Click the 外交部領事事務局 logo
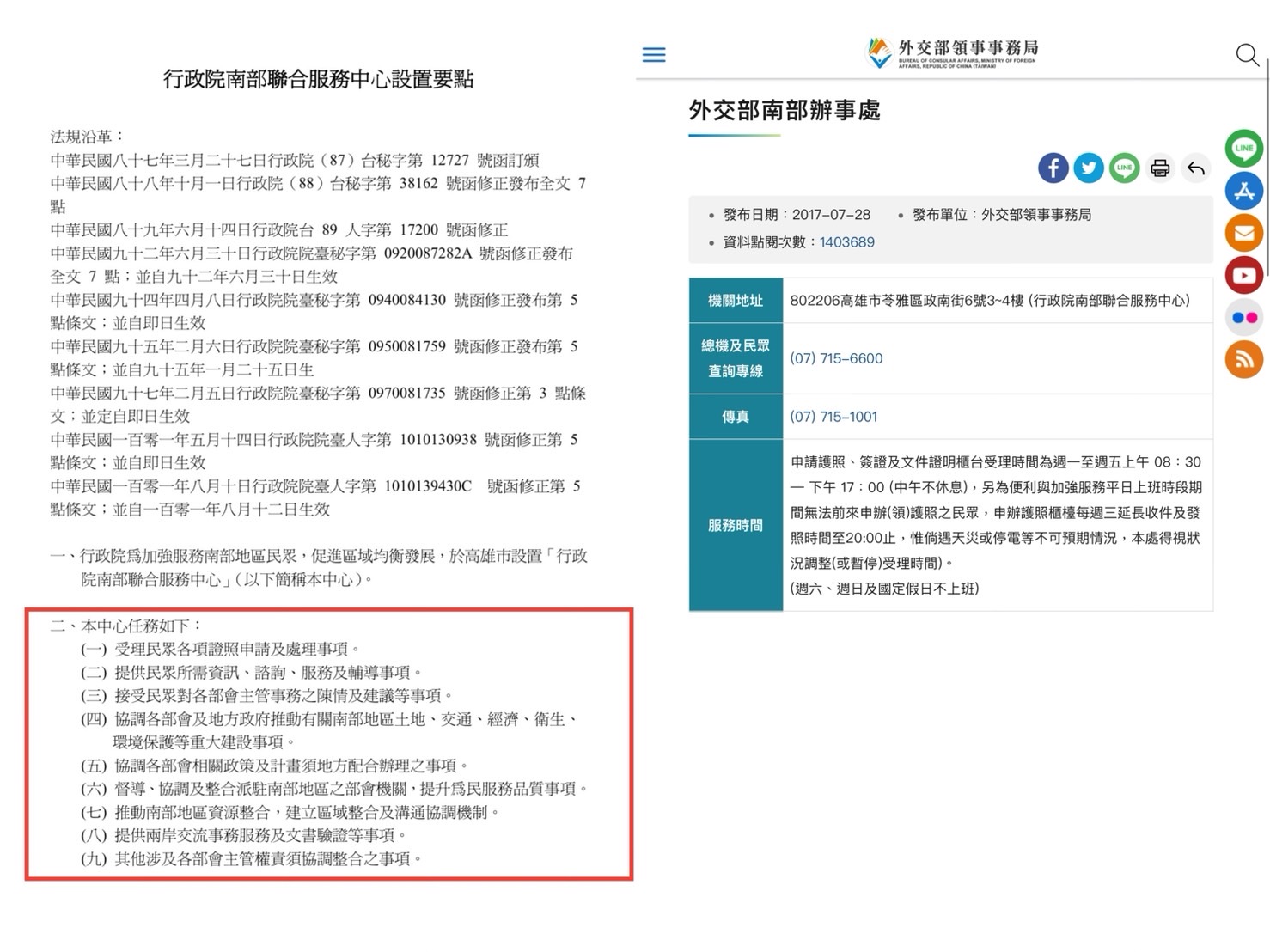 tap(952, 53)
